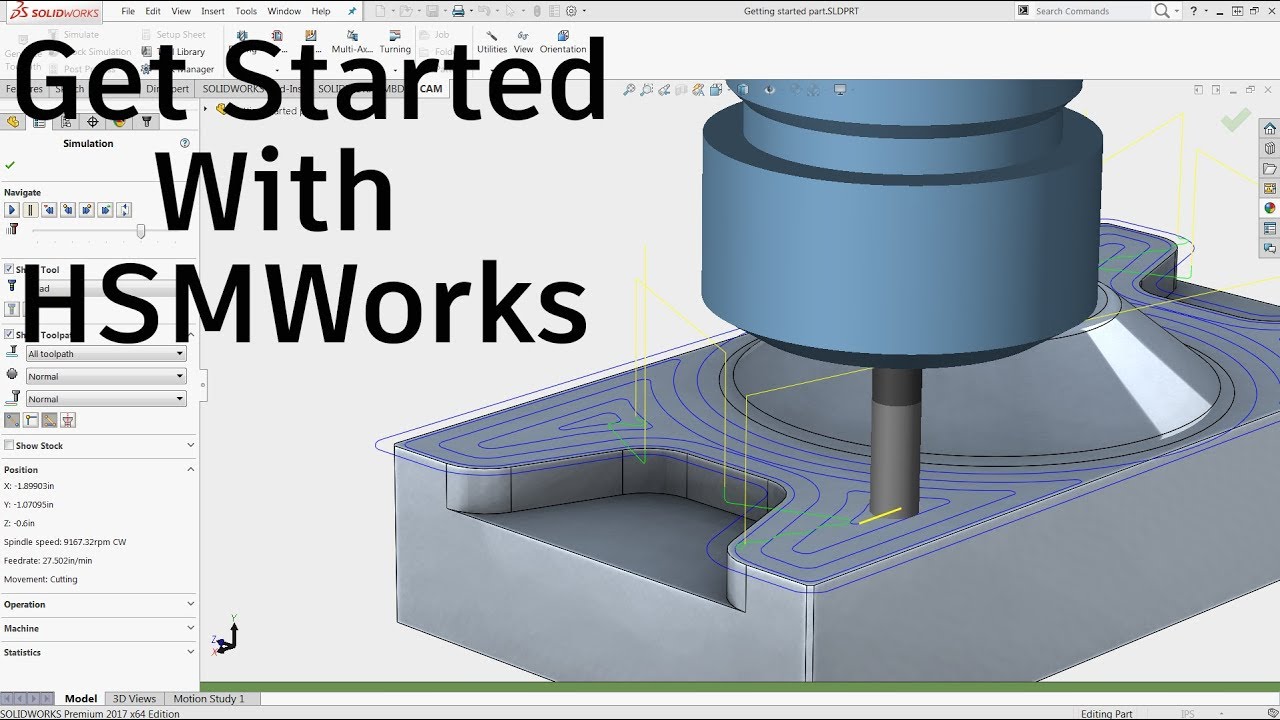Toggle second toolpath display icon button
Screen dimensions: 1280x720
(x=31, y=420)
